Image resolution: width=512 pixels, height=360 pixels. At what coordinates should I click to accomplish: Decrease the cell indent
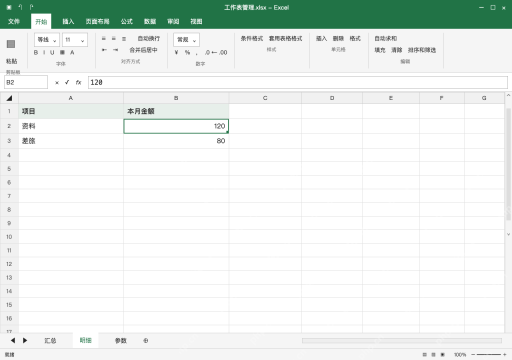click(104, 50)
